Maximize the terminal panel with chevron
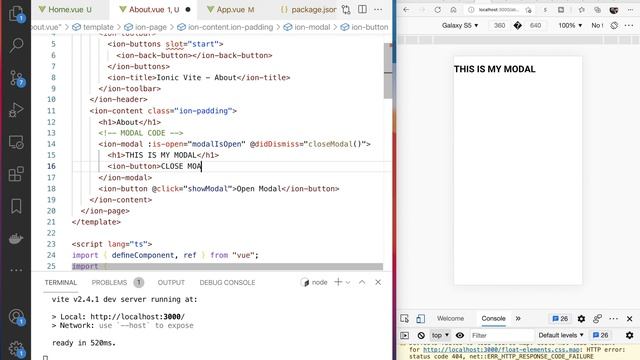Image resolution: width=640 pixels, height=360 pixels. click(362, 282)
